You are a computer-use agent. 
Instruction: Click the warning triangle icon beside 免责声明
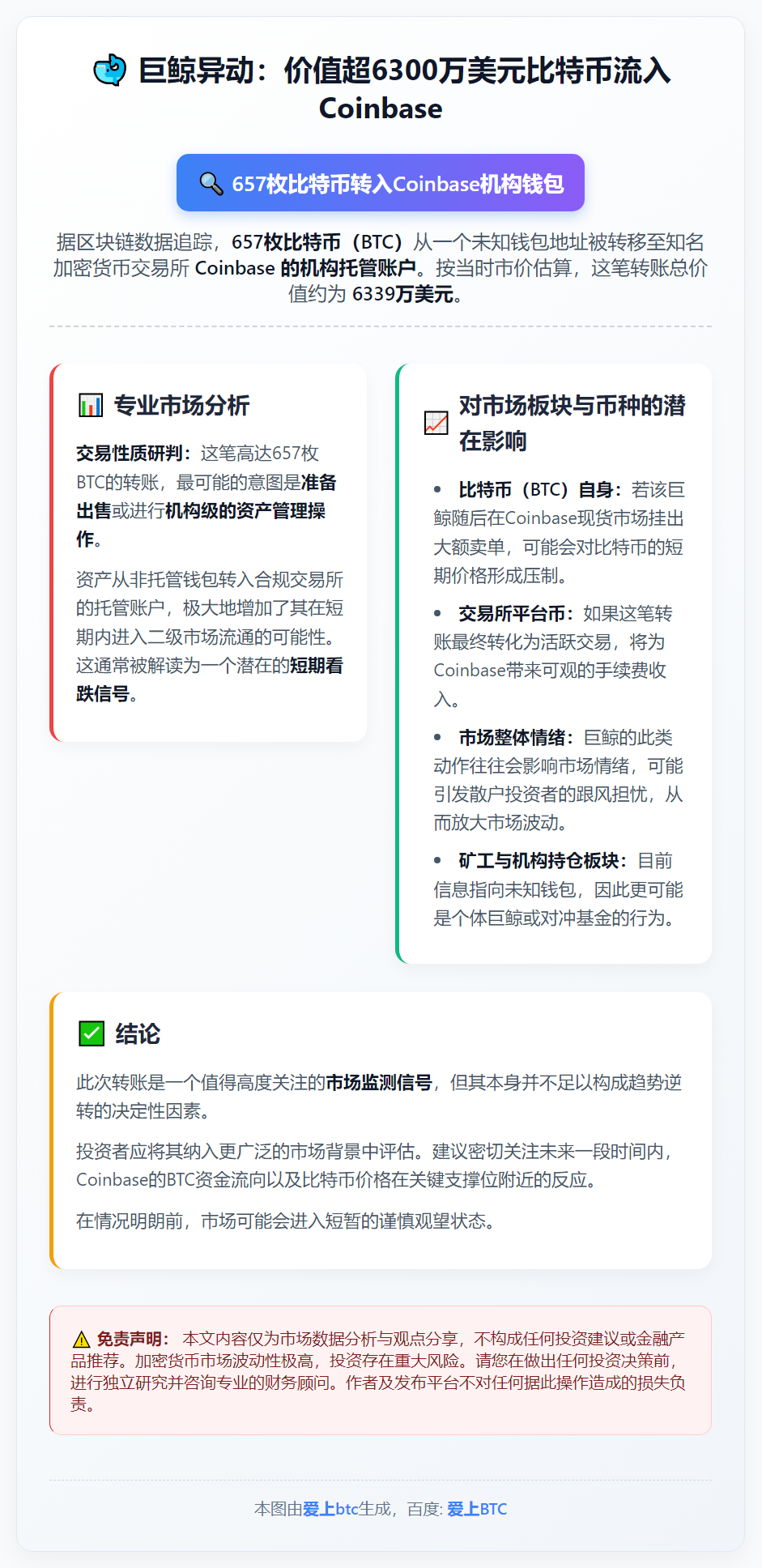coord(81,1340)
